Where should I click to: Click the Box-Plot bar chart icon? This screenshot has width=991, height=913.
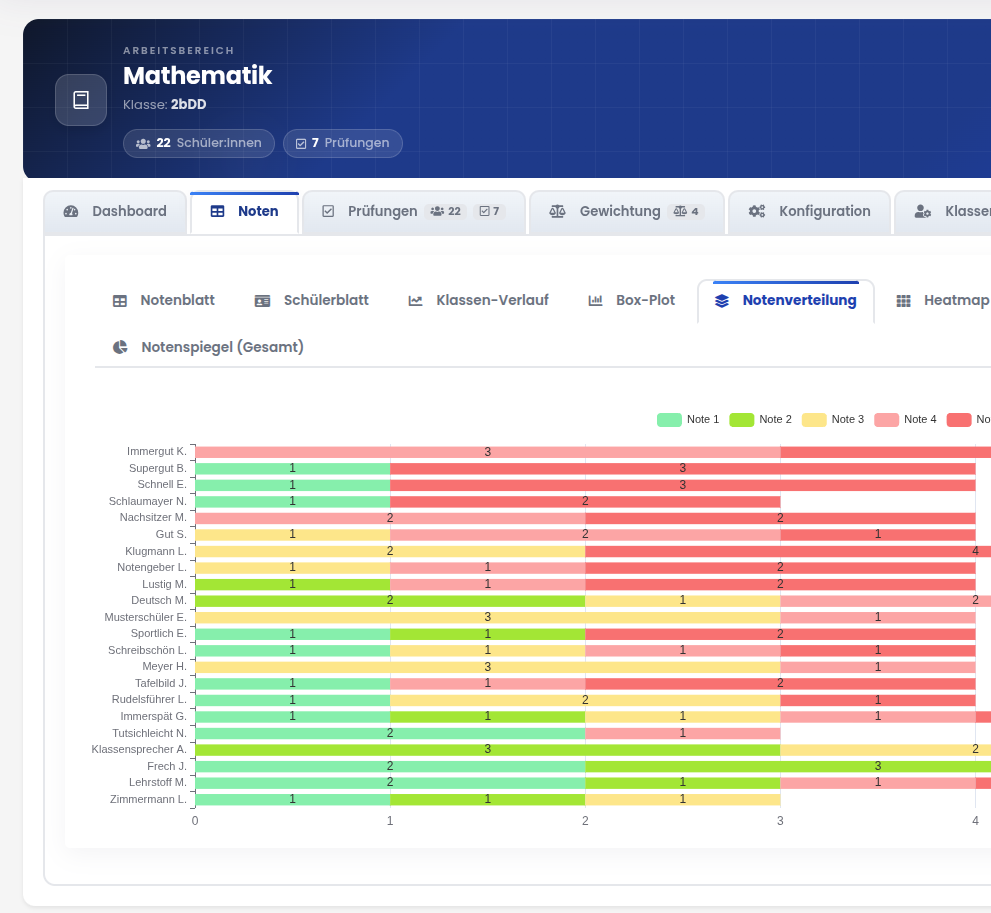[595, 301]
